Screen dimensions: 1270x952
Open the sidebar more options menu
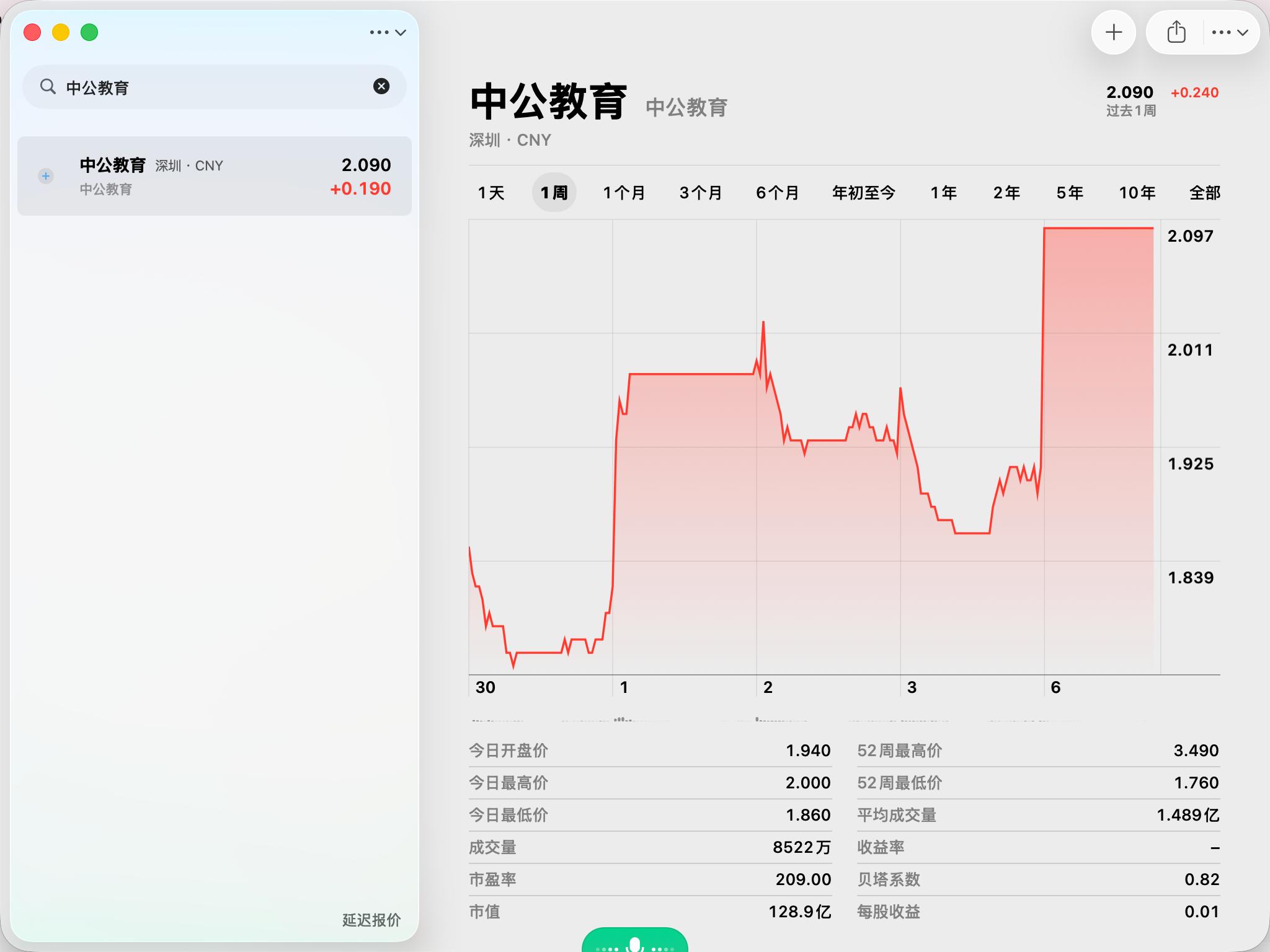388,32
